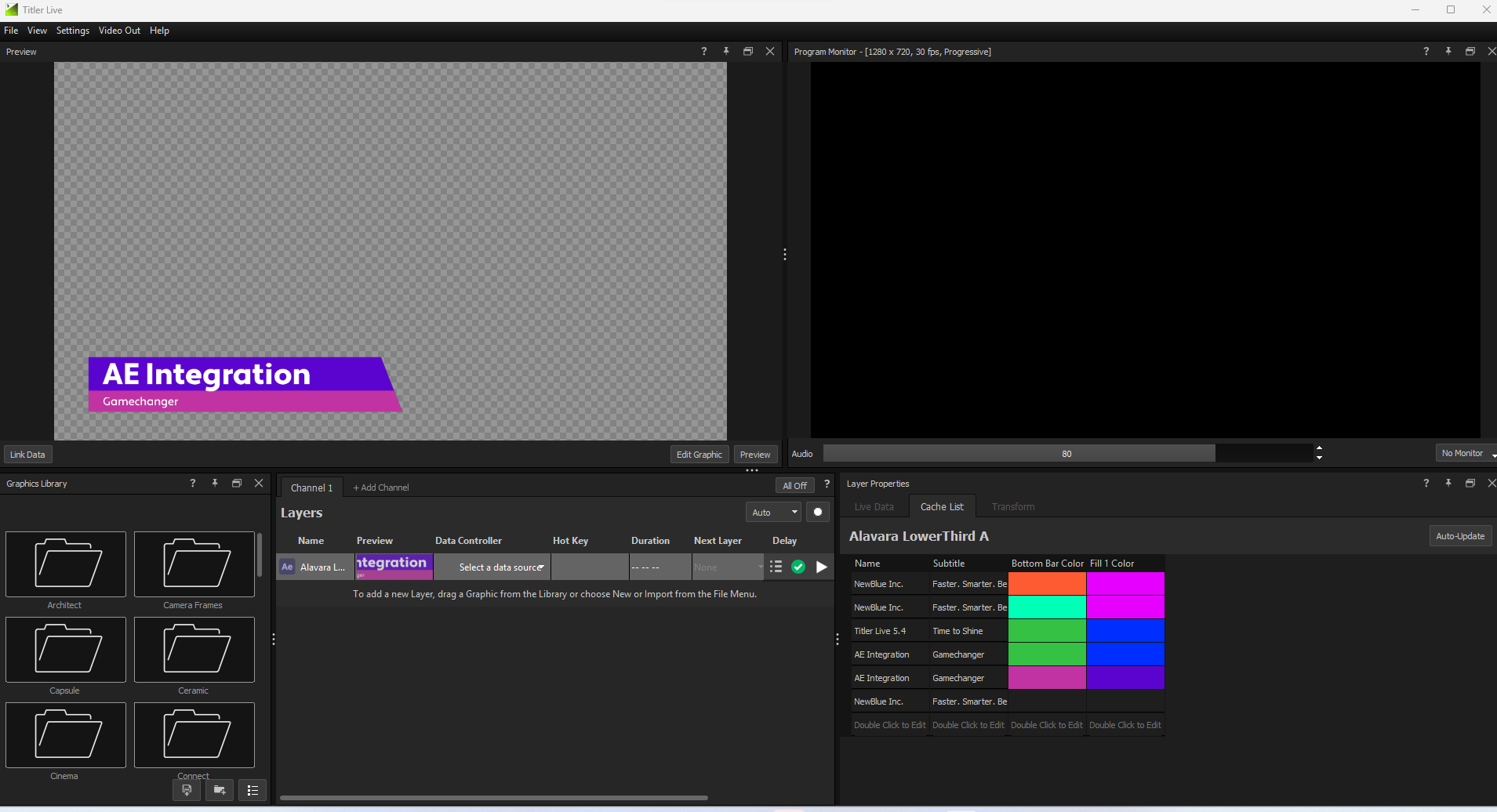Toggle the white circle record button in Layers
Viewport: 1497px width, 812px height.
point(818,512)
